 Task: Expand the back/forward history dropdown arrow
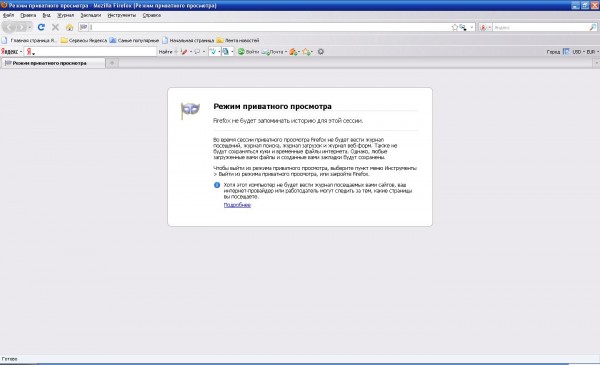coord(30,28)
